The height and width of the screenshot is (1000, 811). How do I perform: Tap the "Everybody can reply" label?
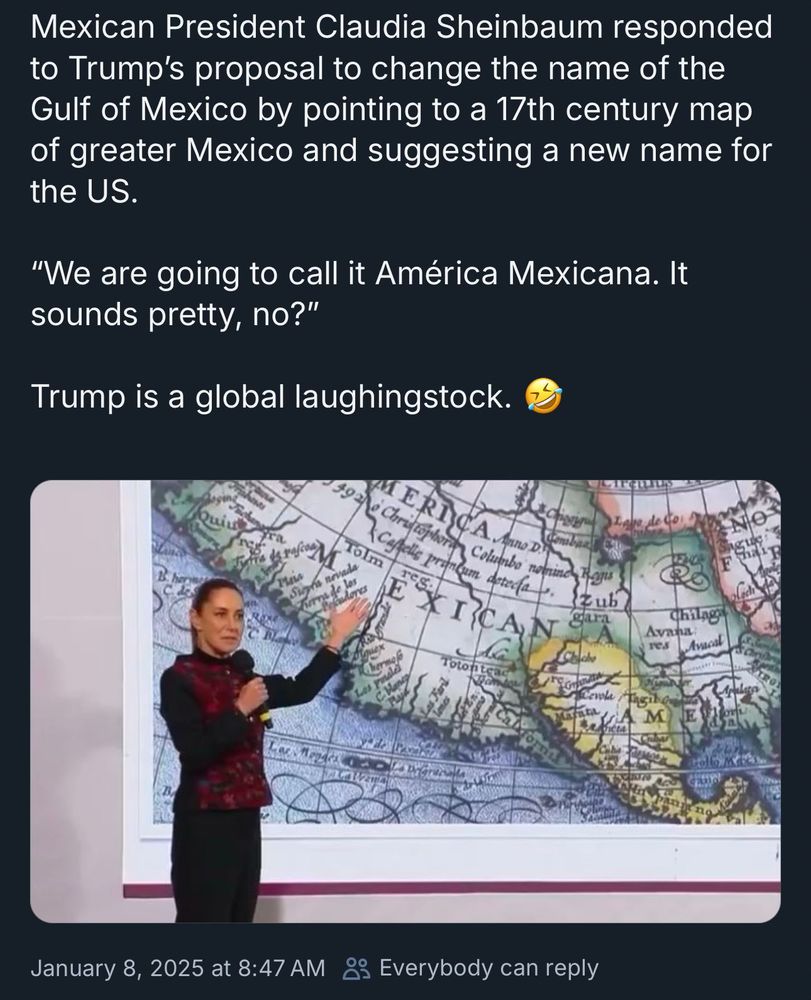tap(489, 968)
